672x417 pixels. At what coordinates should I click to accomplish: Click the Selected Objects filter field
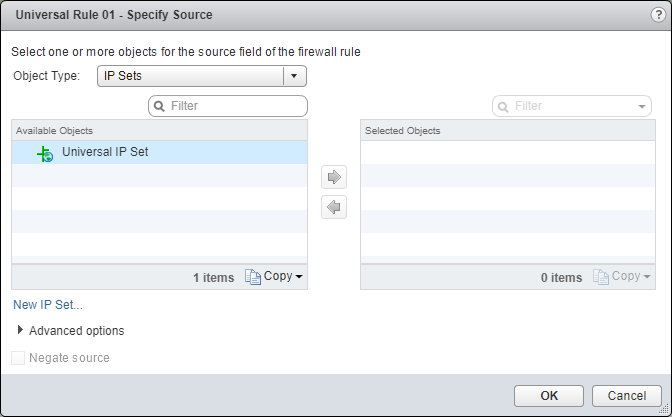(570, 105)
